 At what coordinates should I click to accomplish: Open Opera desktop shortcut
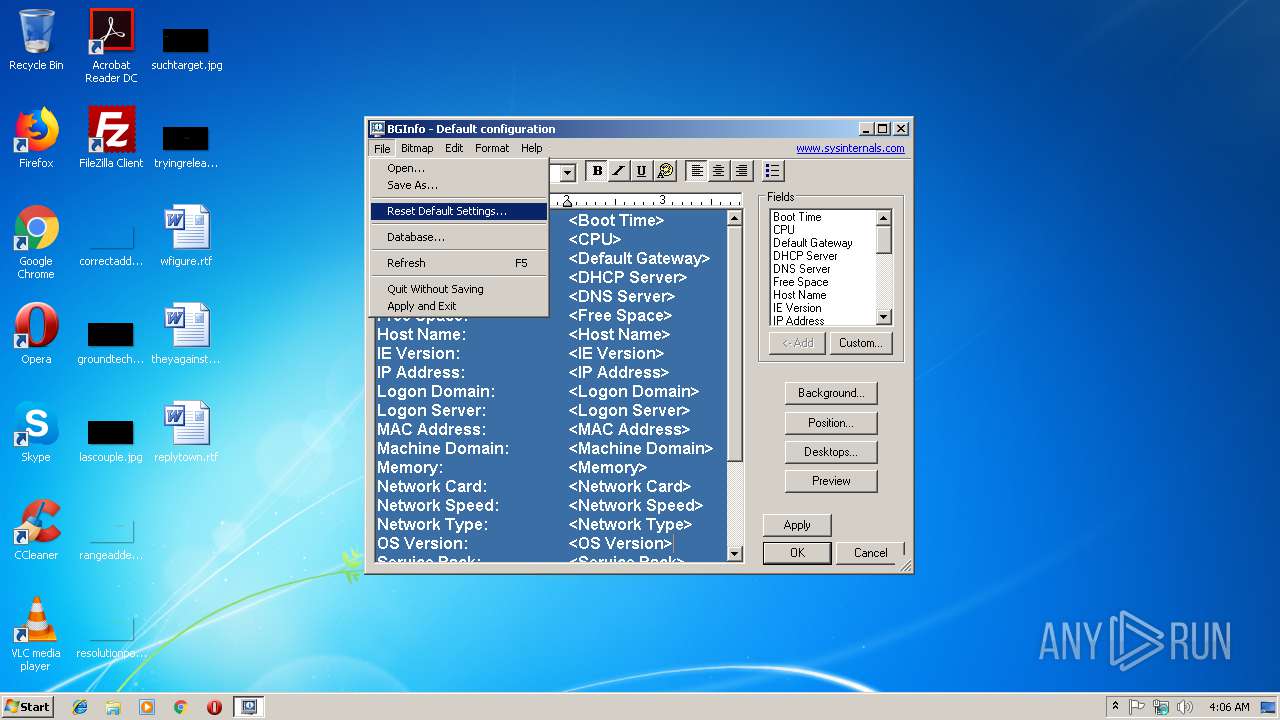[36, 334]
